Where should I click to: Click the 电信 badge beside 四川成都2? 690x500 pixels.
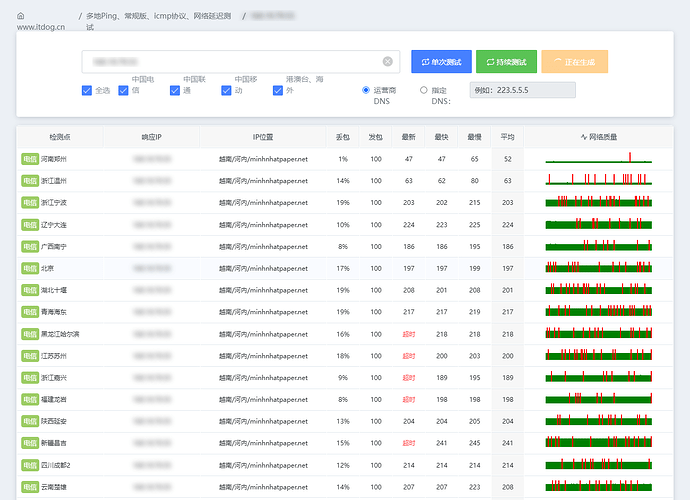[x=30, y=465]
